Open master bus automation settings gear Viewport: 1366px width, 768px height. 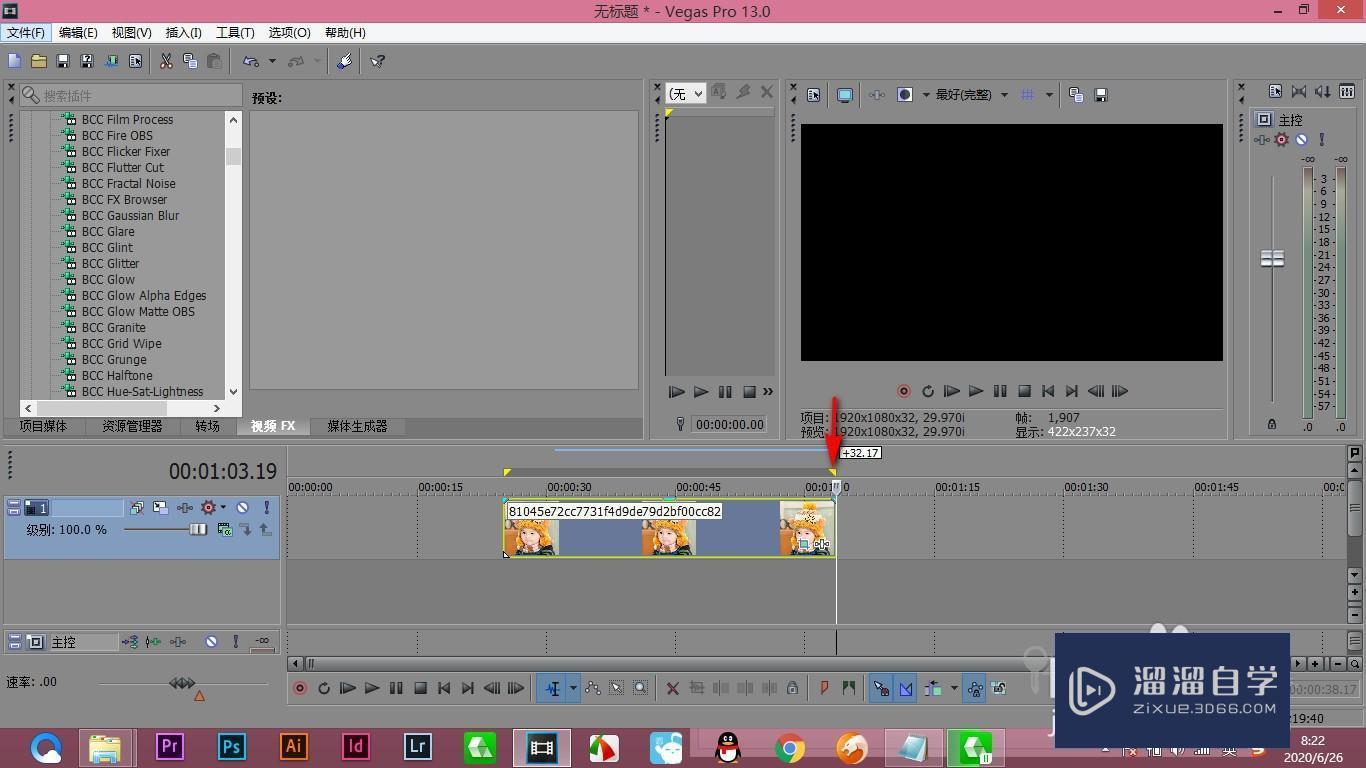1281,140
